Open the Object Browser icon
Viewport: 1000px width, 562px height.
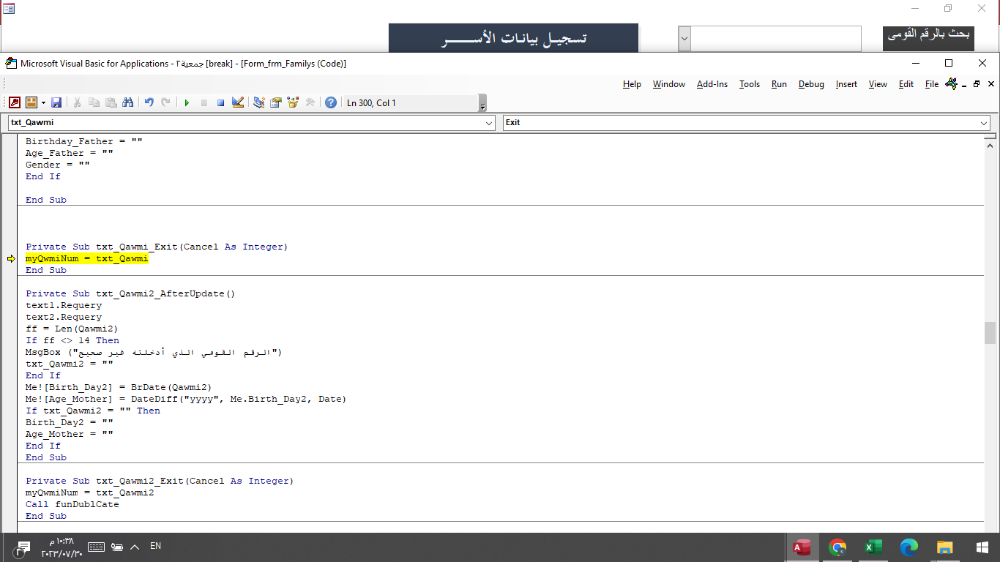pos(293,103)
